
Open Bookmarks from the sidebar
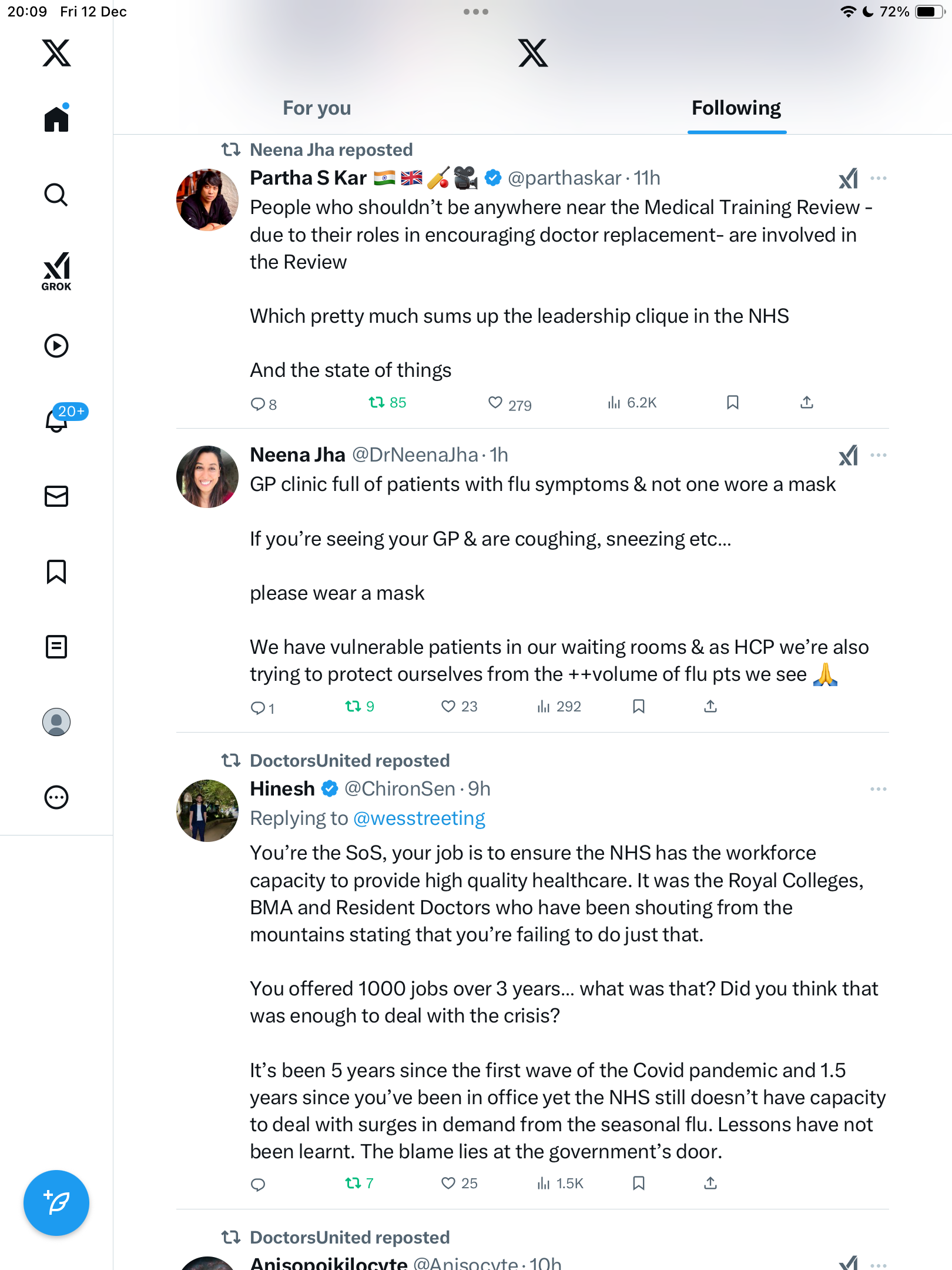[56, 571]
